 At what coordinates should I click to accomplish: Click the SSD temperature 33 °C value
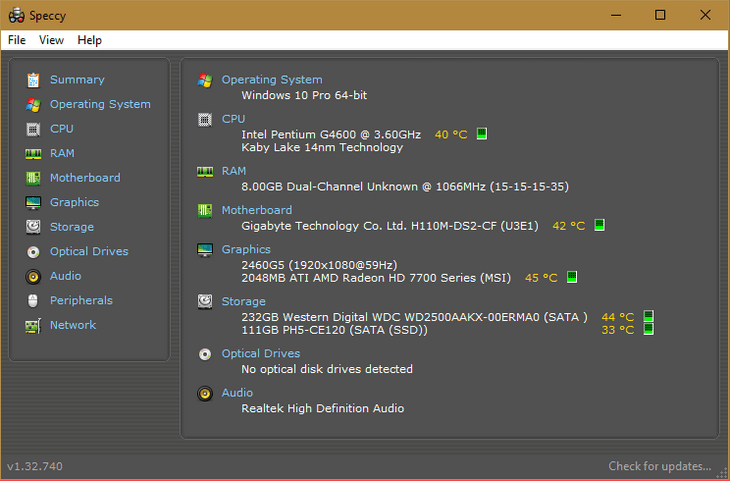click(x=618, y=330)
